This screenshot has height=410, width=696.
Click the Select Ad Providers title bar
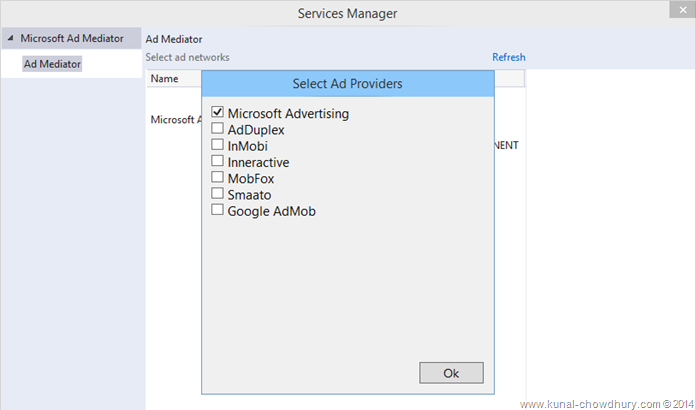coord(347,84)
